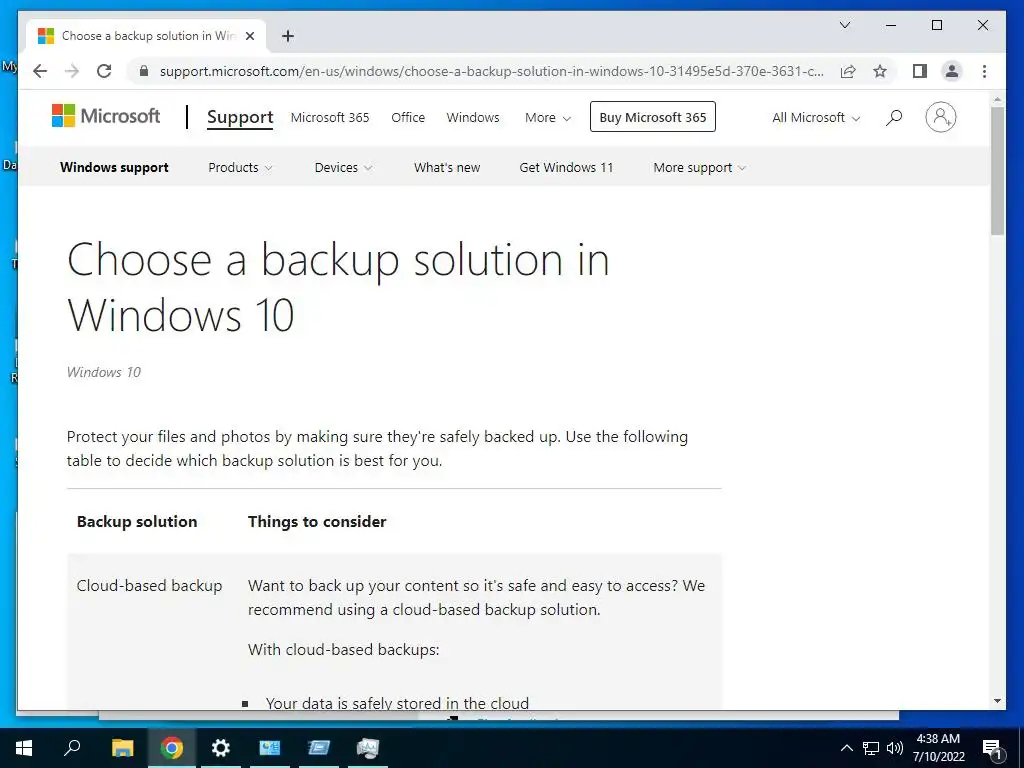
Task: Show hidden tray icons chevron
Action: [x=846, y=748]
